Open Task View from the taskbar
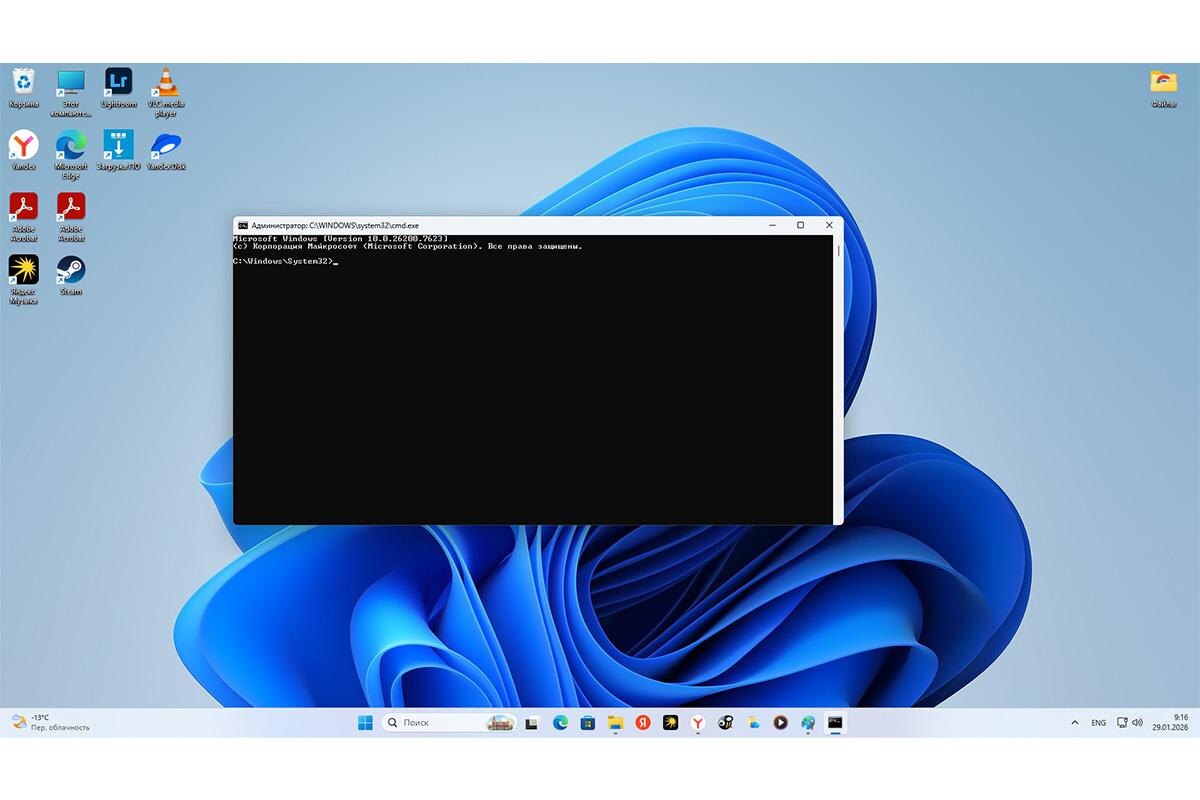 [x=532, y=723]
